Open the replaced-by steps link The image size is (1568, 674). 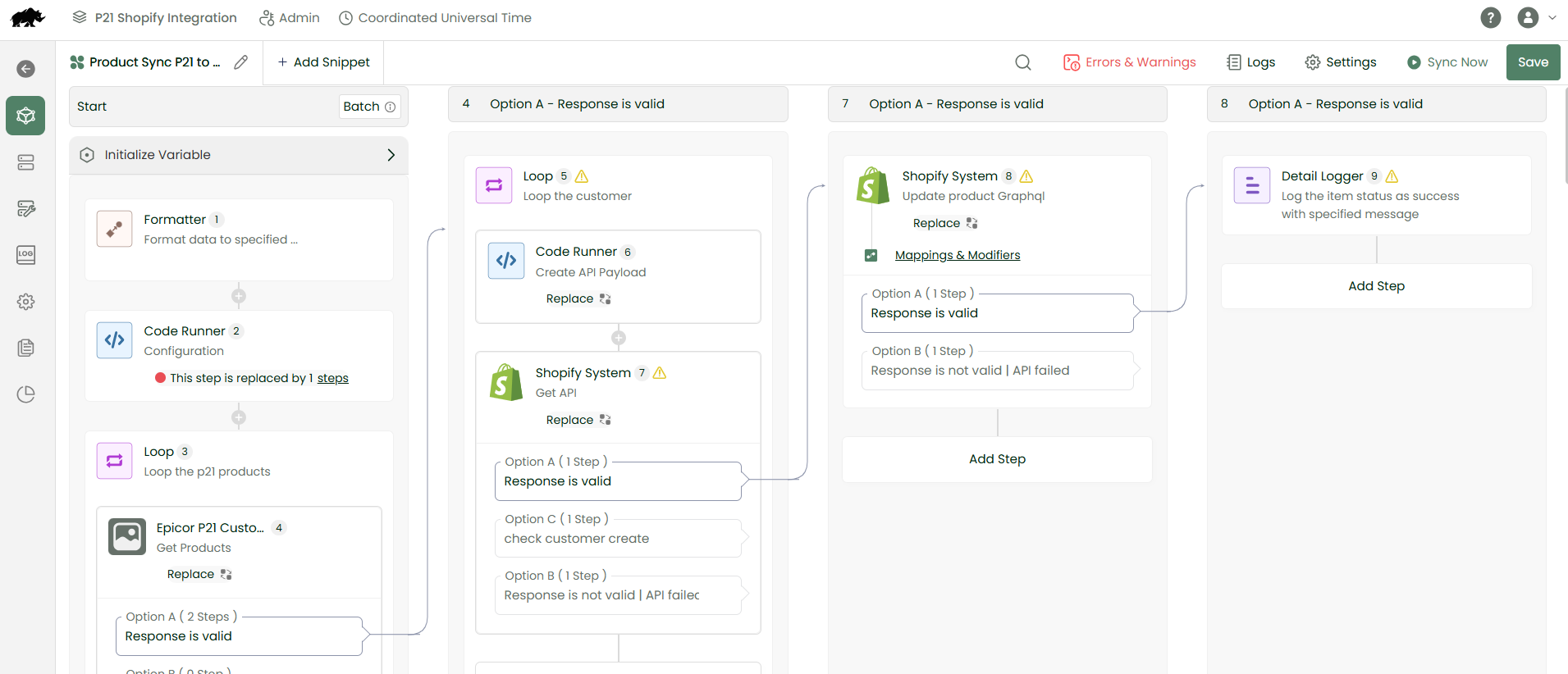pos(333,378)
